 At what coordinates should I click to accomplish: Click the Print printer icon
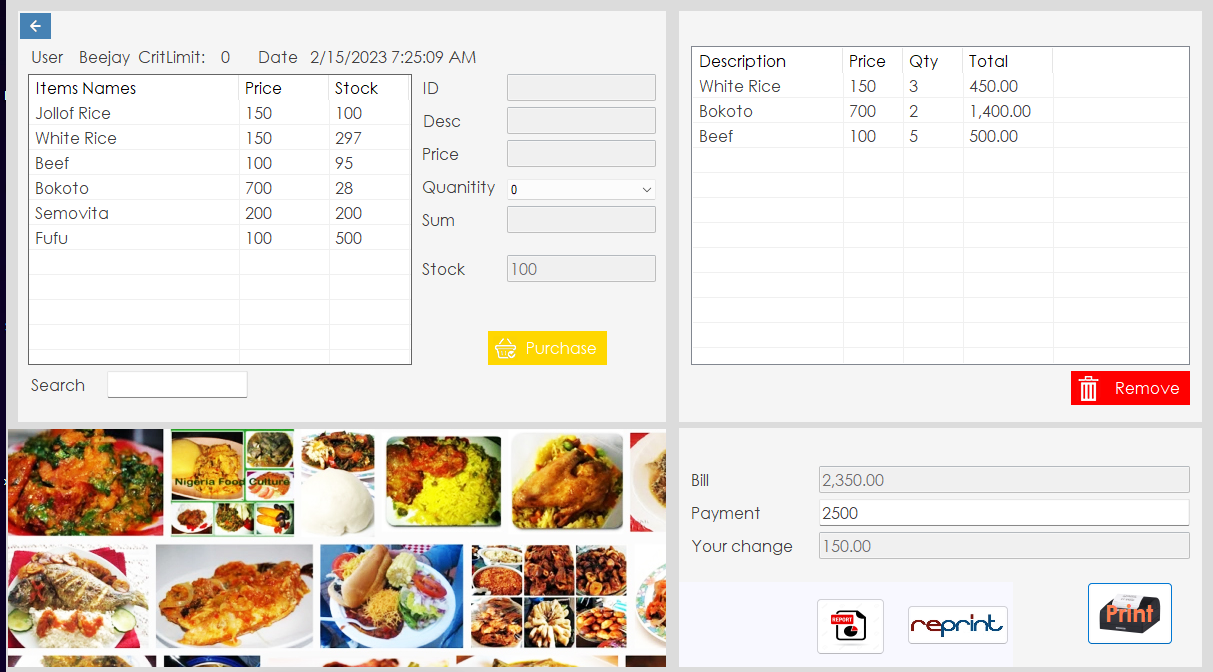[x=1130, y=612]
